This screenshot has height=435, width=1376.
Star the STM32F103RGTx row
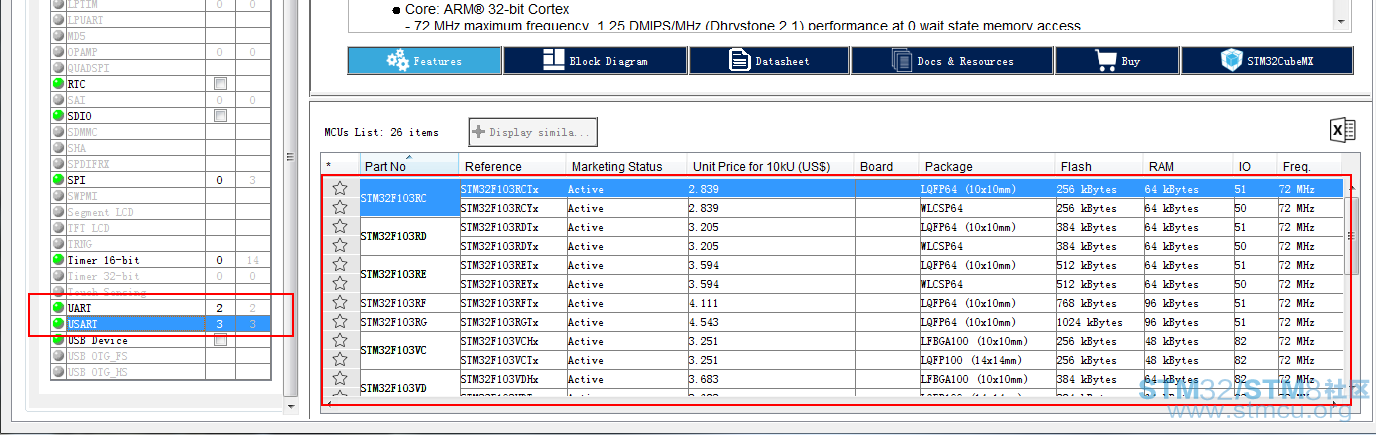[340, 321]
